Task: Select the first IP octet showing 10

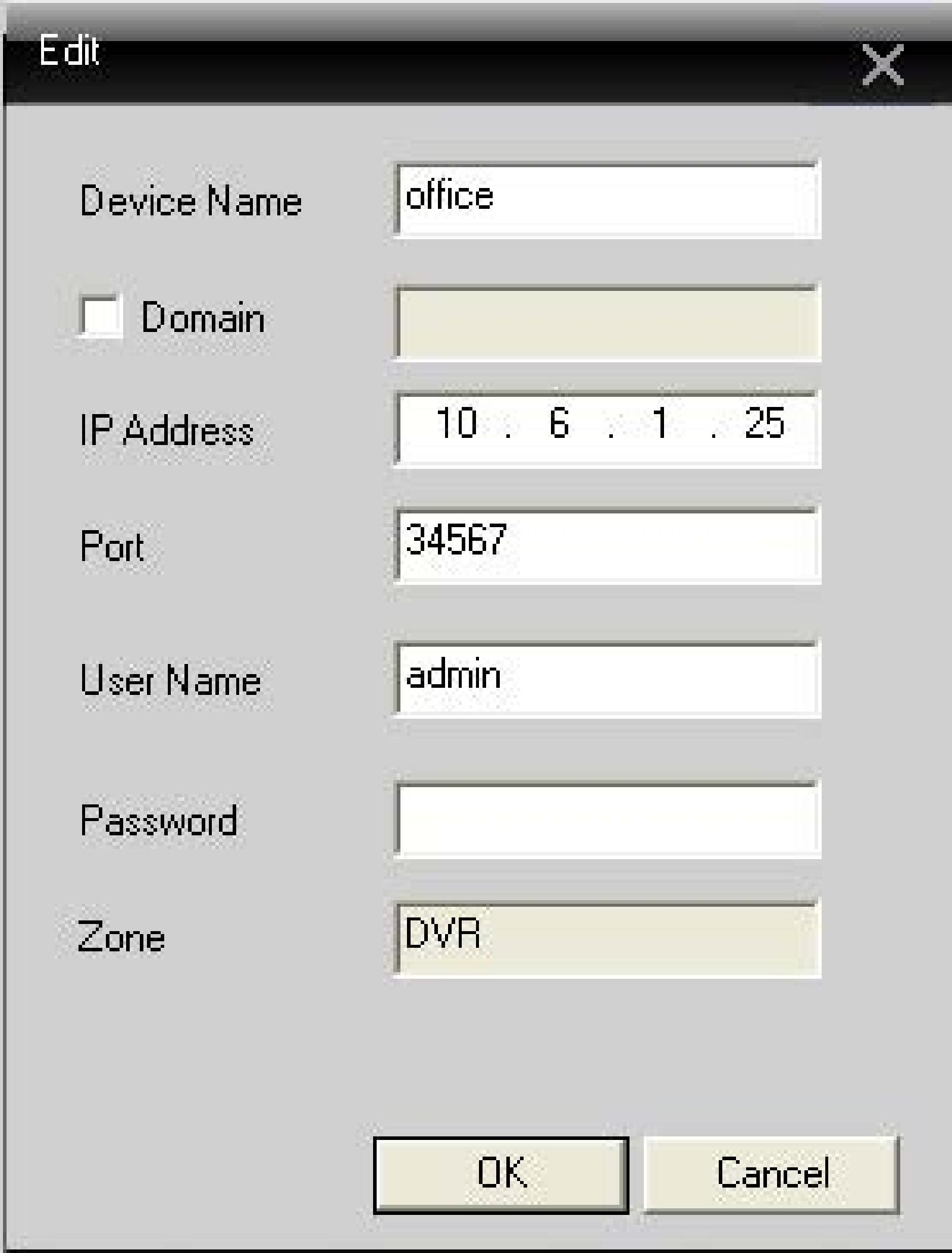Action: click(x=456, y=424)
